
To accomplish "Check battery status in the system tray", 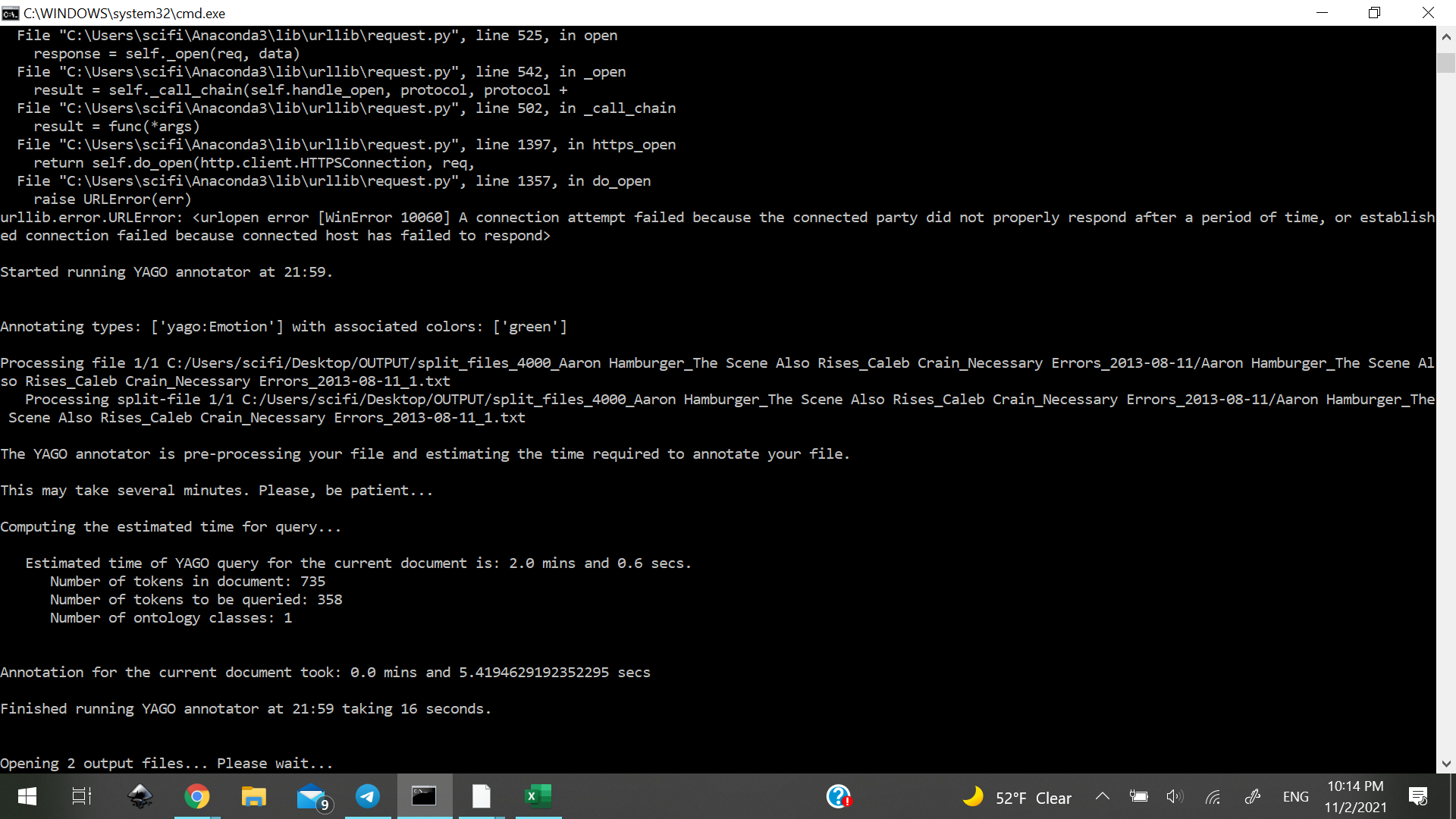I will pos(1139,796).
